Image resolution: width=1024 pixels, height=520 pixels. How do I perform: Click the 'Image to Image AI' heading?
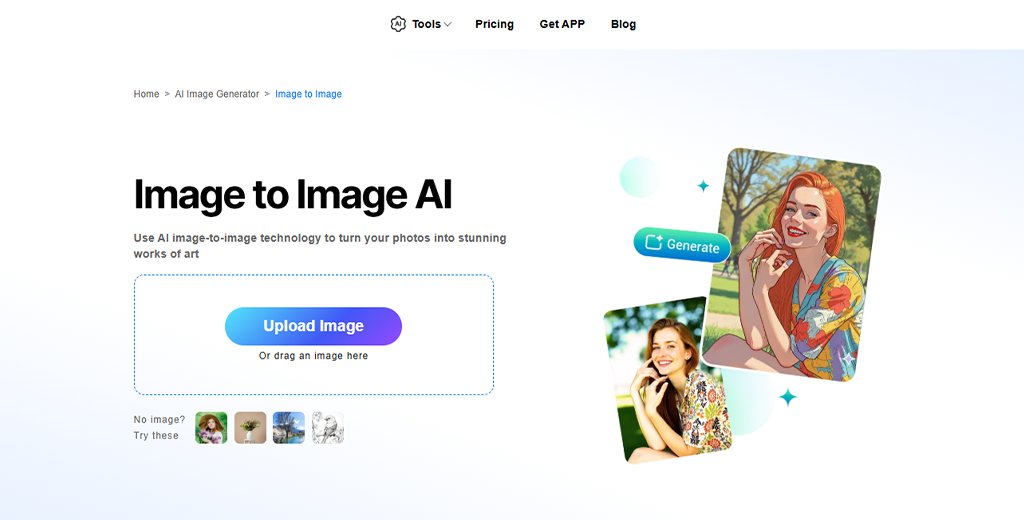tap(293, 195)
